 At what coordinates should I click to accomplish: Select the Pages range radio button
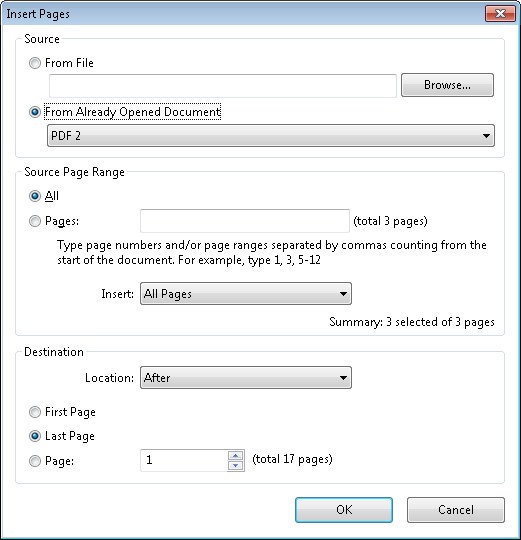point(35,221)
